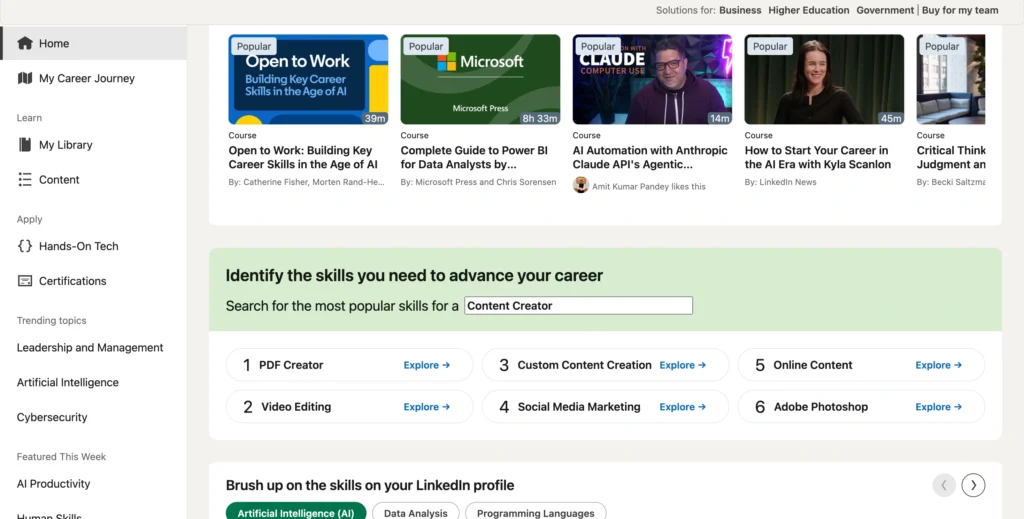This screenshot has height=519, width=1024.
Task: Click title 'AI Automation with Anthropic Claude API'
Action: pyautogui.click(x=650, y=157)
